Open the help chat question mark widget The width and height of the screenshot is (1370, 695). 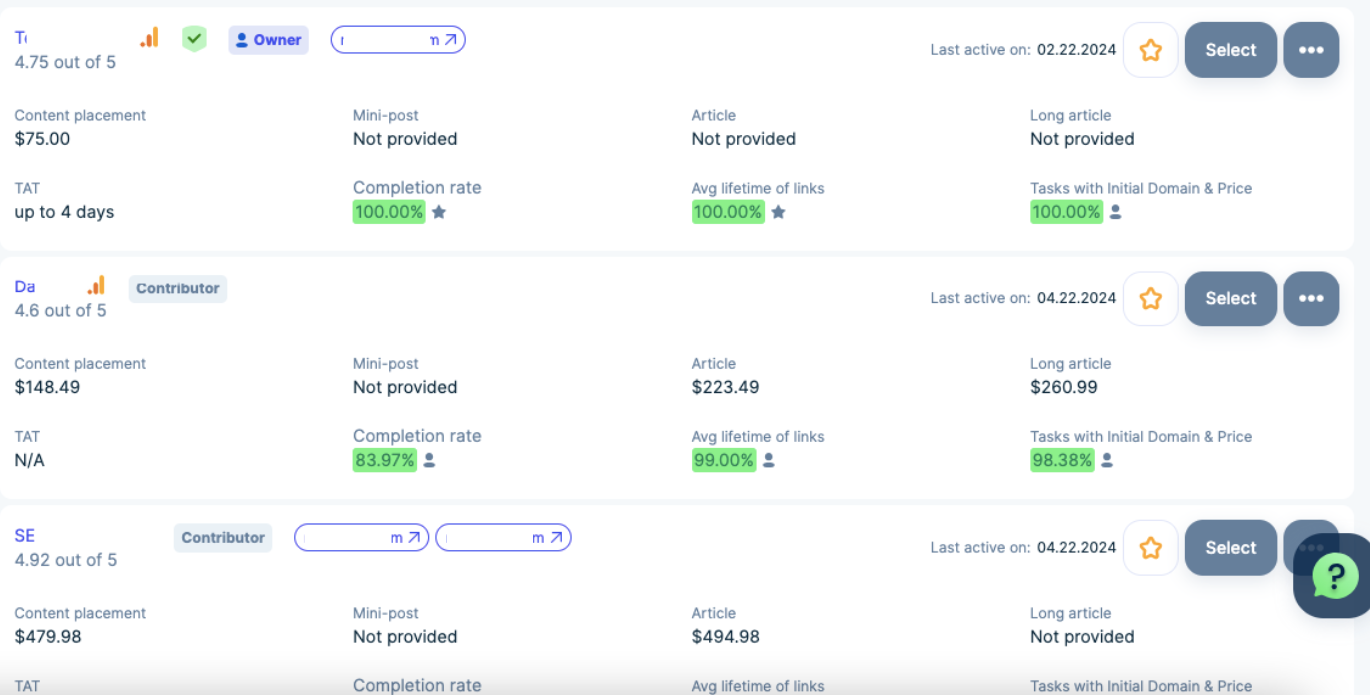(1335, 576)
